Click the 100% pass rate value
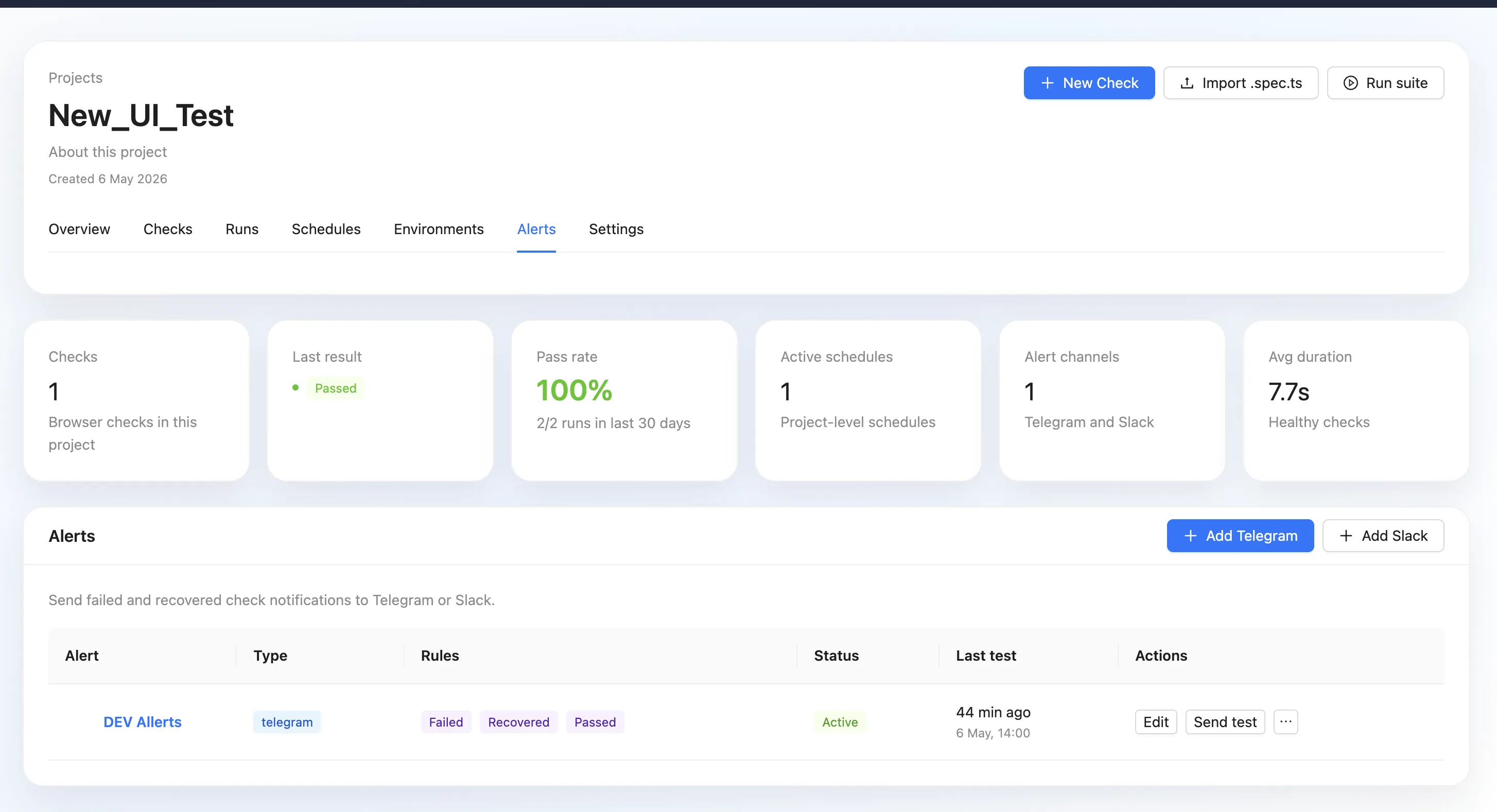1497x812 pixels. (574, 391)
